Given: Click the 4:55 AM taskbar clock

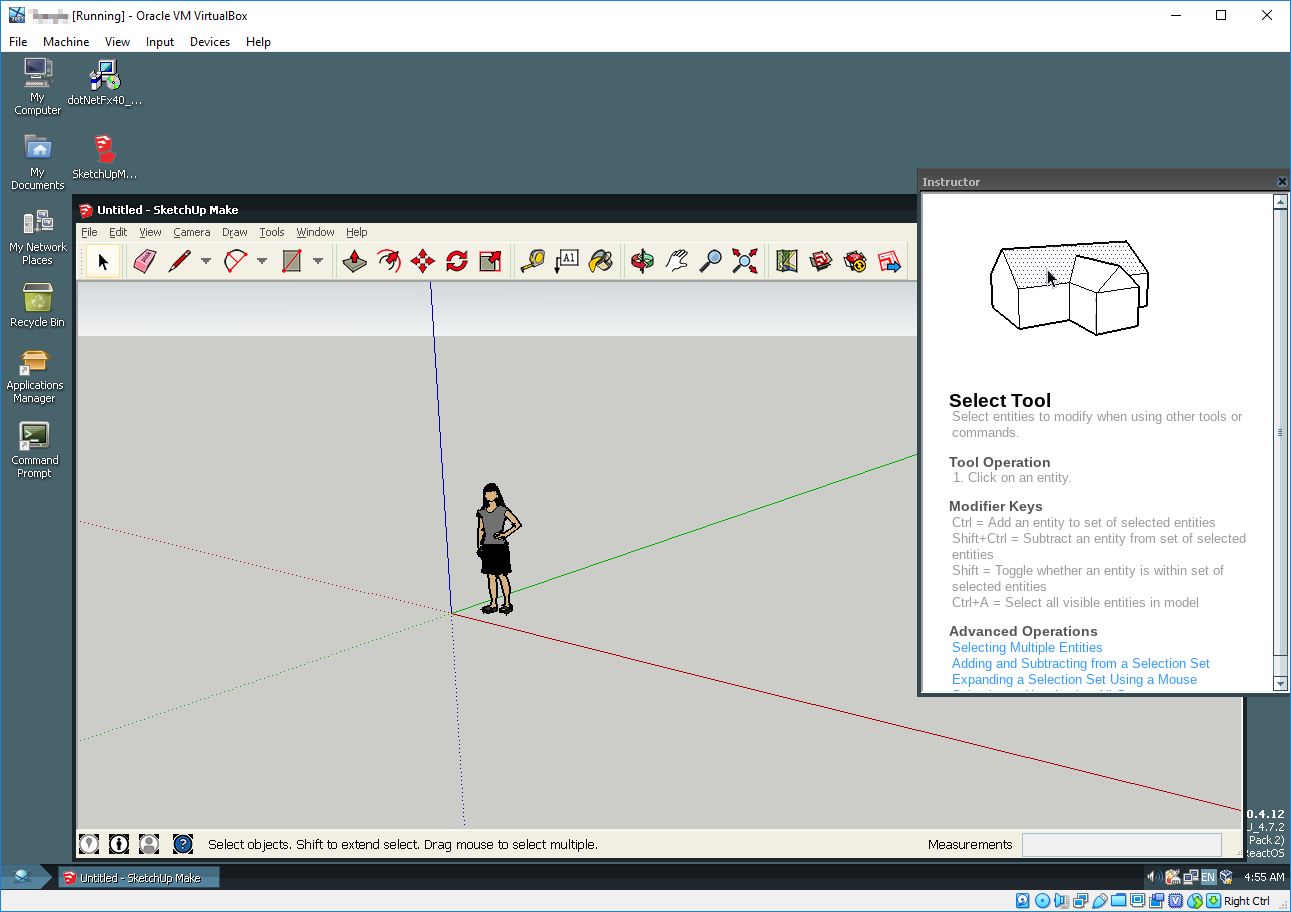Looking at the screenshot, I should [x=1264, y=877].
